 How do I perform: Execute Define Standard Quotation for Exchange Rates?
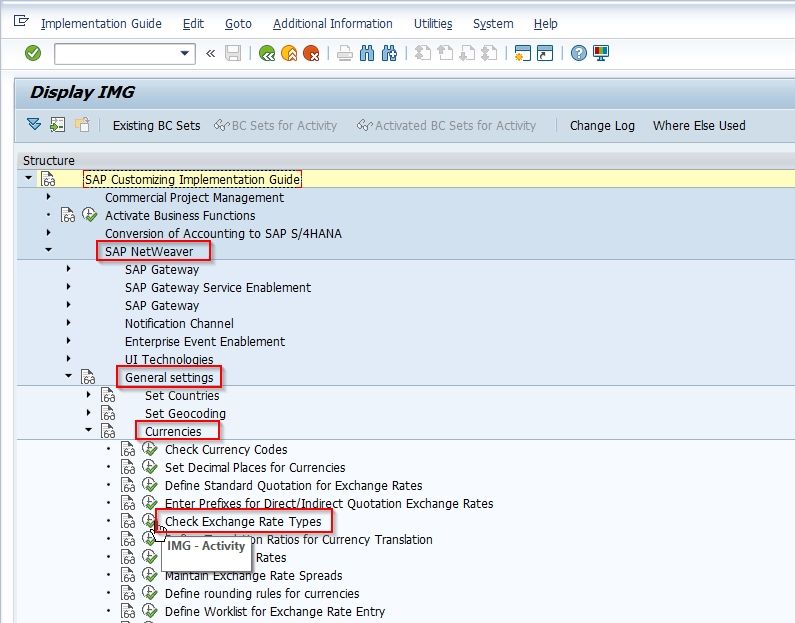[x=150, y=485]
